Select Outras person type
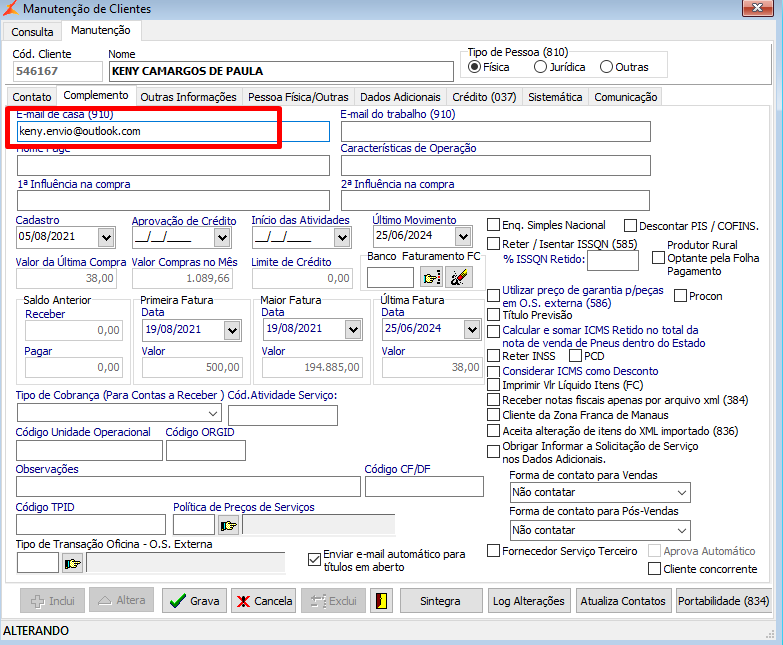 606,66
